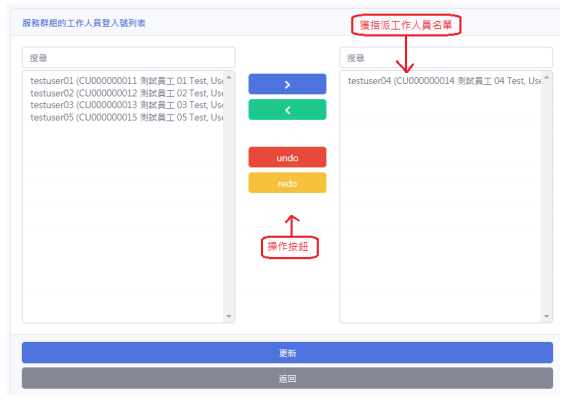Click the right list scrollbar track
This screenshot has width=567, height=402.
point(546,197)
